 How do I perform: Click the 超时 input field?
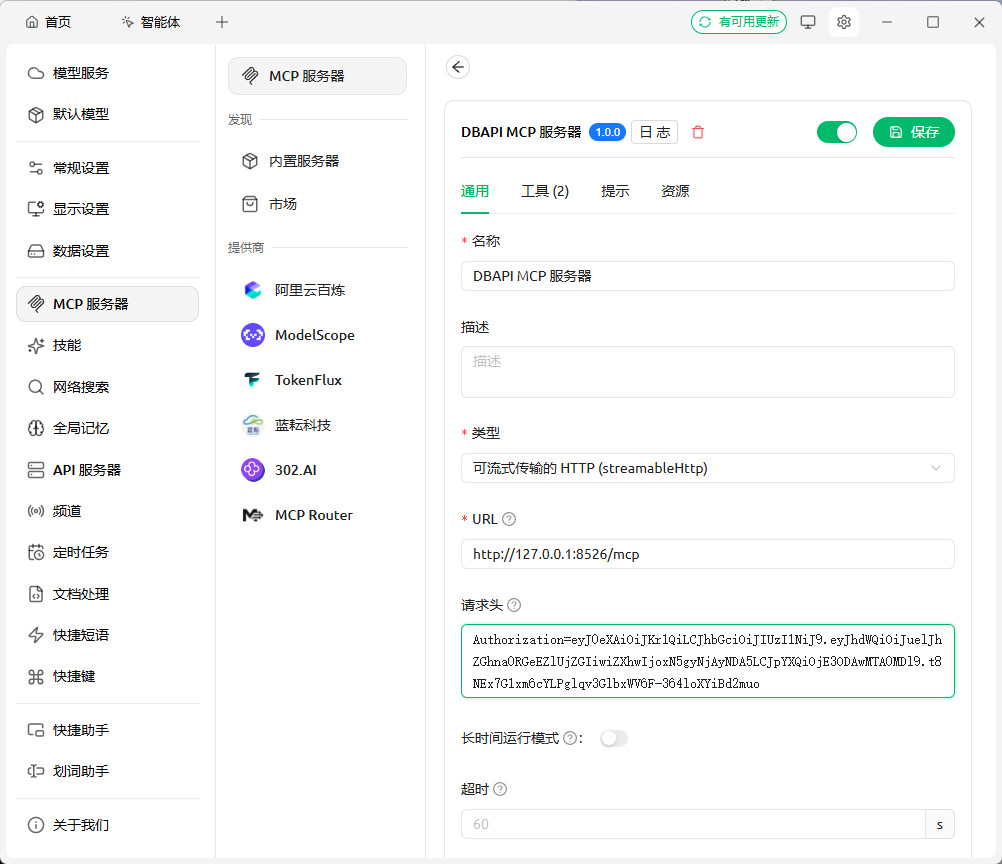pos(693,824)
